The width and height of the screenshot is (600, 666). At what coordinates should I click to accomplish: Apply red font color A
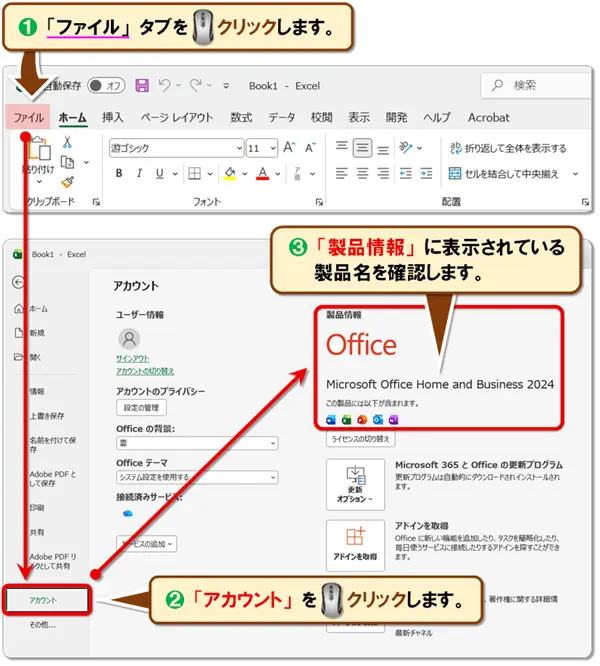[x=262, y=173]
